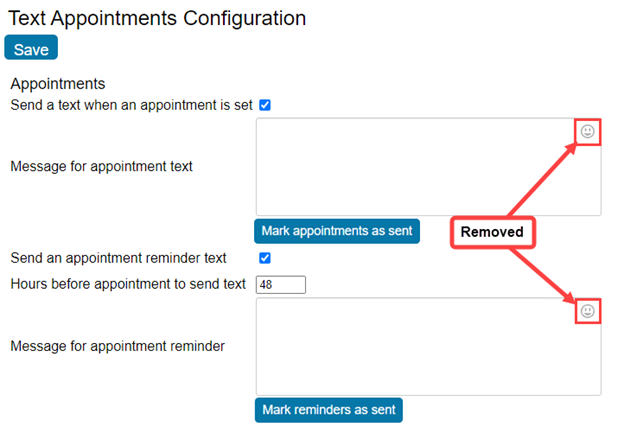624x433 pixels.
Task: Click the 'Send an appointment reminder text' label
Action: 118,258
